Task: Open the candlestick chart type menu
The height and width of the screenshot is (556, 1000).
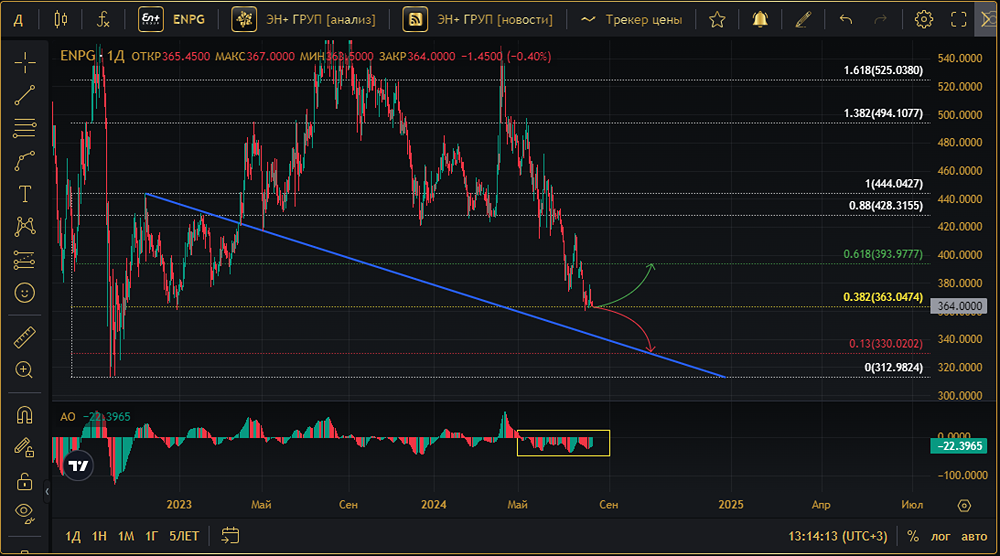Action: (x=61, y=20)
